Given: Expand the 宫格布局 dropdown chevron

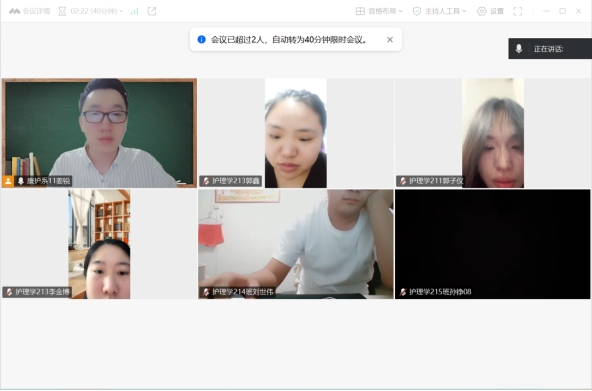Looking at the screenshot, I should coord(400,11).
